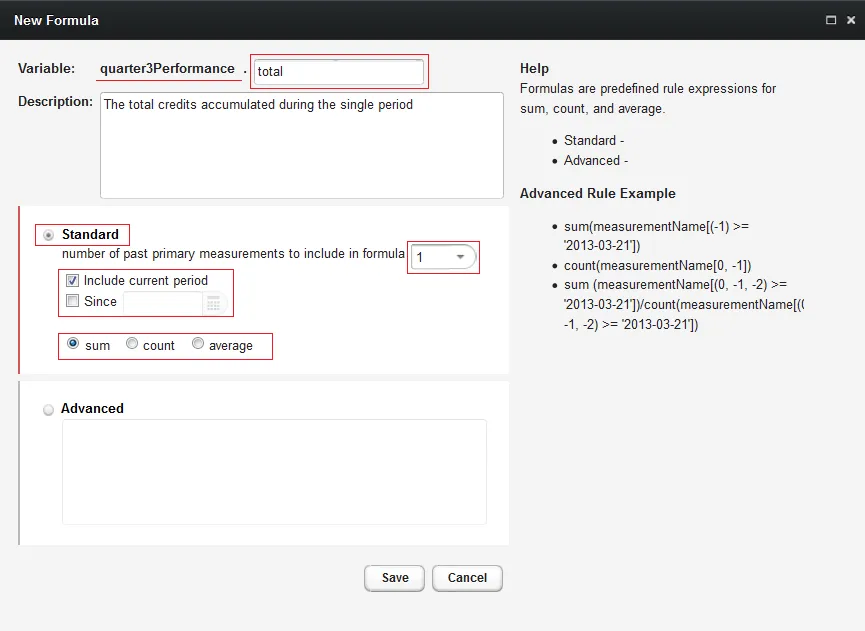Click the Advanced Rule Example heading
The height and width of the screenshot is (631, 865).
click(x=597, y=194)
